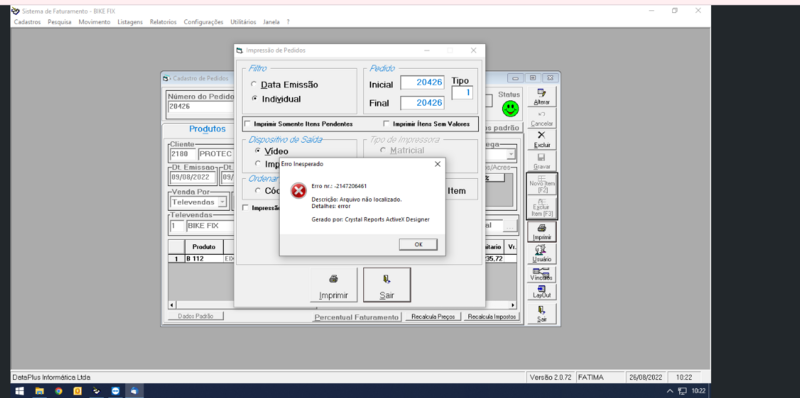Screen dimensions: 800x398
Task: Click the Número do Pedido field
Action: click(x=200, y=107)
